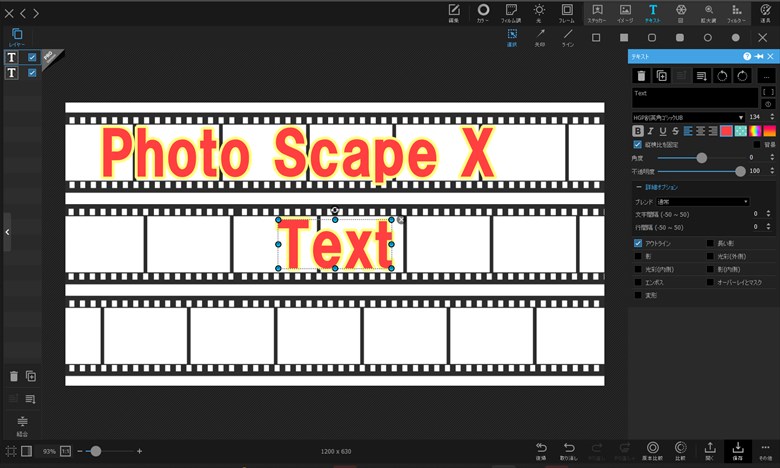This screenshot has width=780, height=468.
Task: Duplicate text object in text panel
Action: (662, 76)
